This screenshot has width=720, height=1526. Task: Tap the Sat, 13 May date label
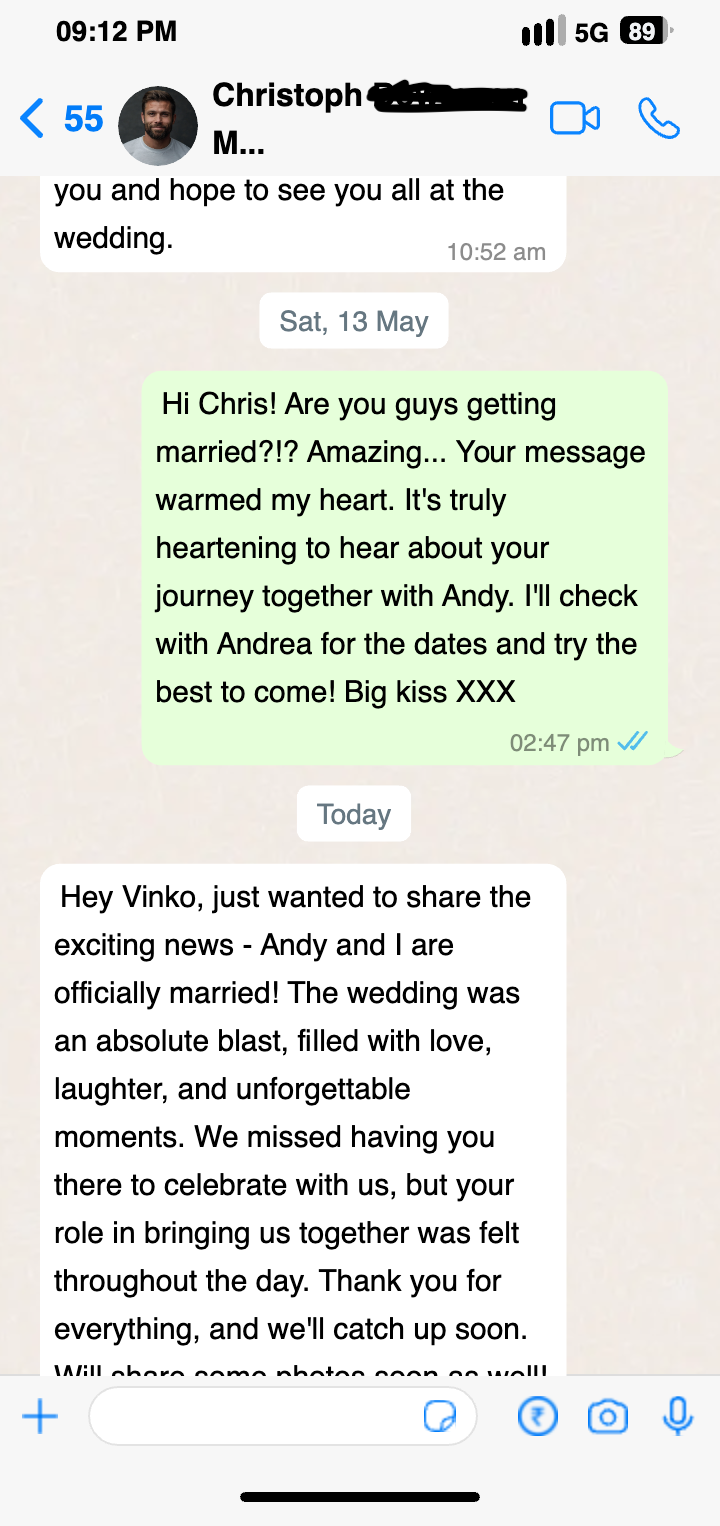click(x=354, y=322)
